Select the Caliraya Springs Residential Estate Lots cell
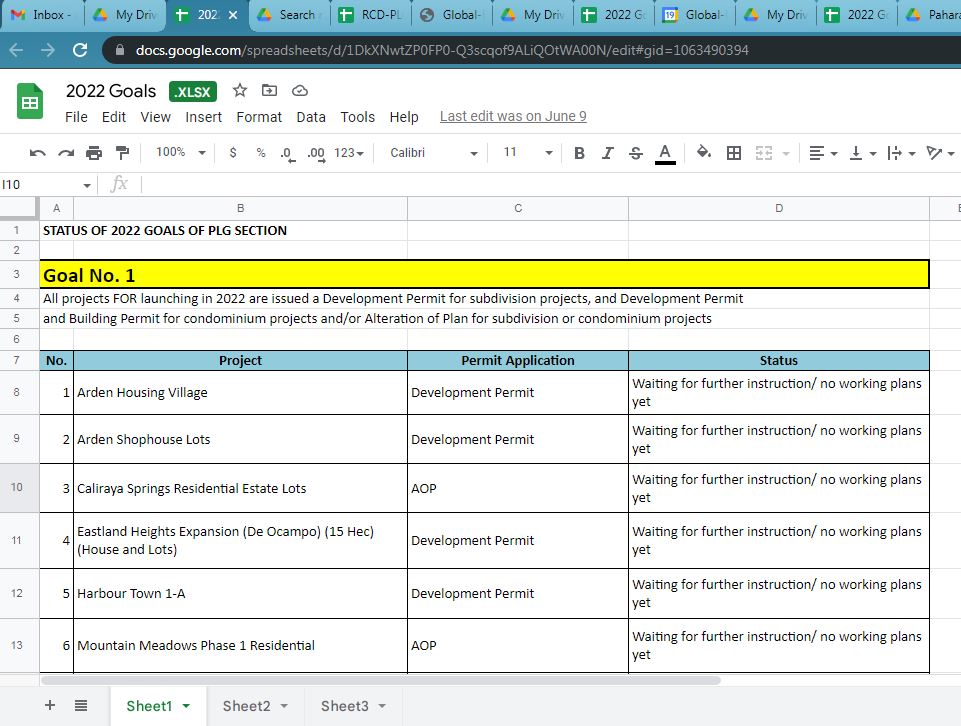Screen dimensions: 961x726 [x=240, y=489]
